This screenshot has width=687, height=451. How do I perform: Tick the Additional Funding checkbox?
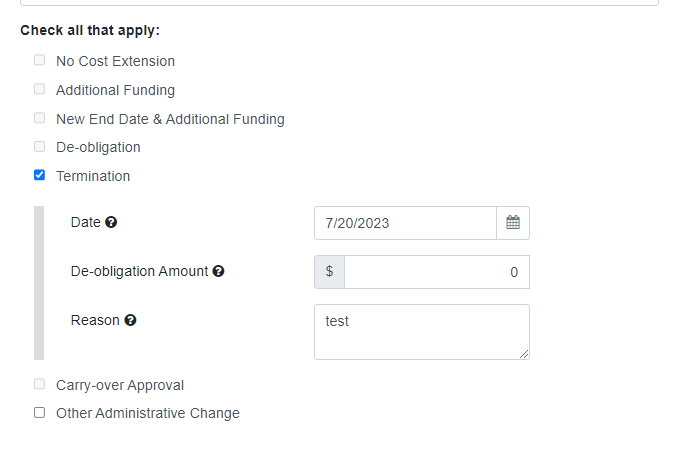pos(39,89)
